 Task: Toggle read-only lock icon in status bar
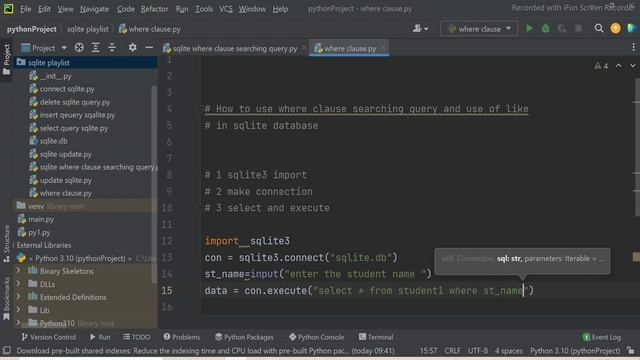631,351
